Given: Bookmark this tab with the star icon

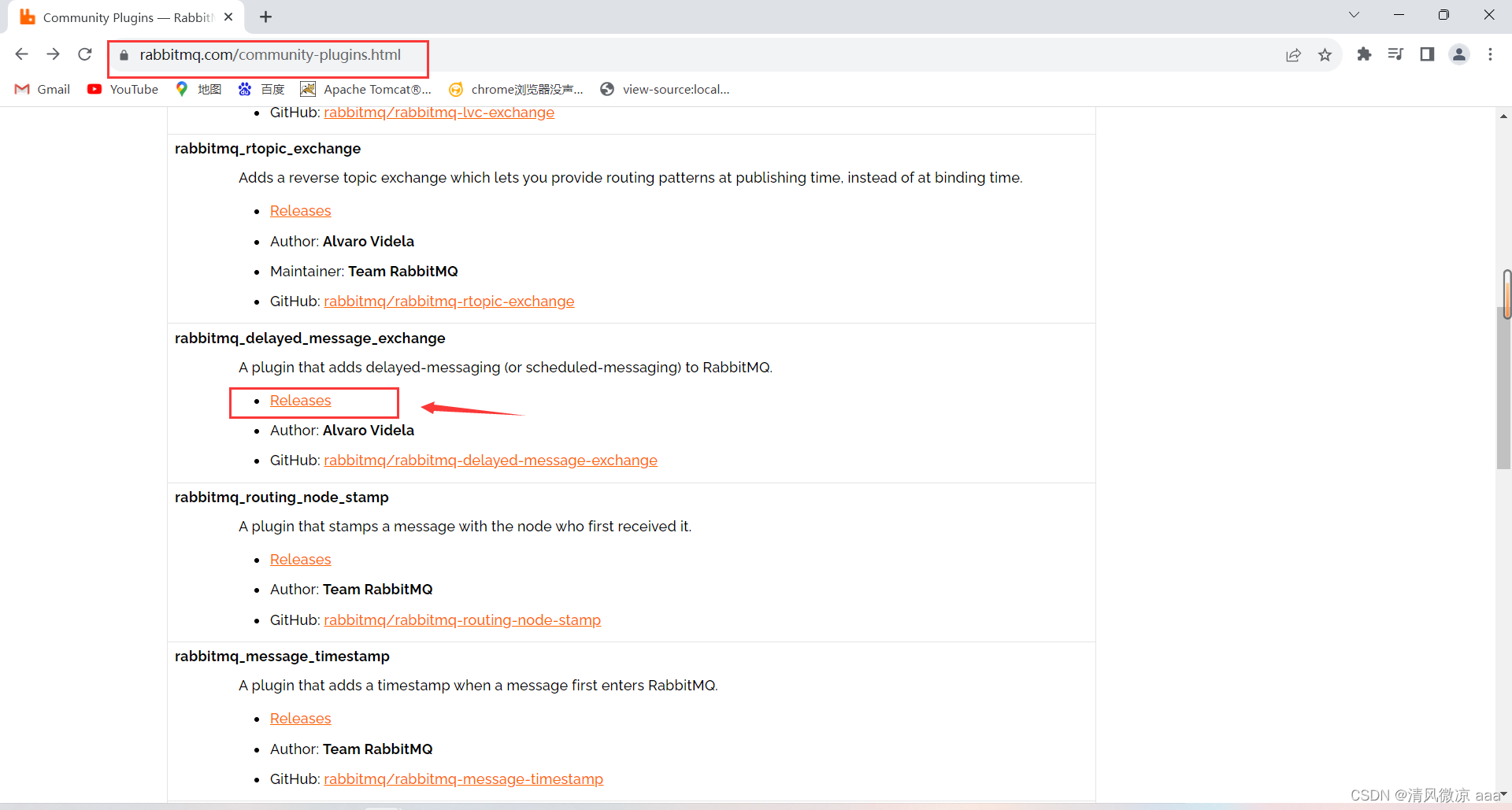Looking at the screenshot, I should coord(1325,54).
